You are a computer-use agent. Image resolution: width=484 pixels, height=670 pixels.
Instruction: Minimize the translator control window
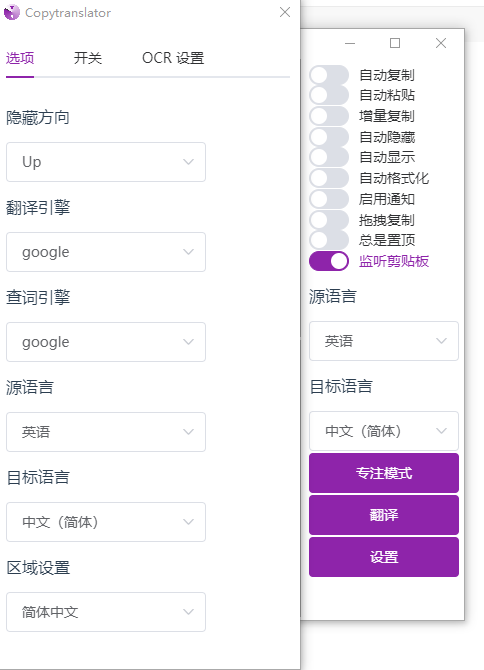tap(350, 43)
